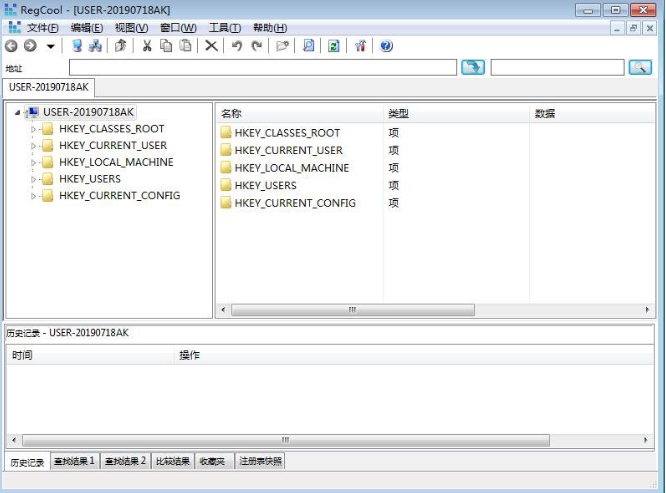Click the 类型 column header
The image size is (666, 493).
pyautogui.click(x=457, y=113)
